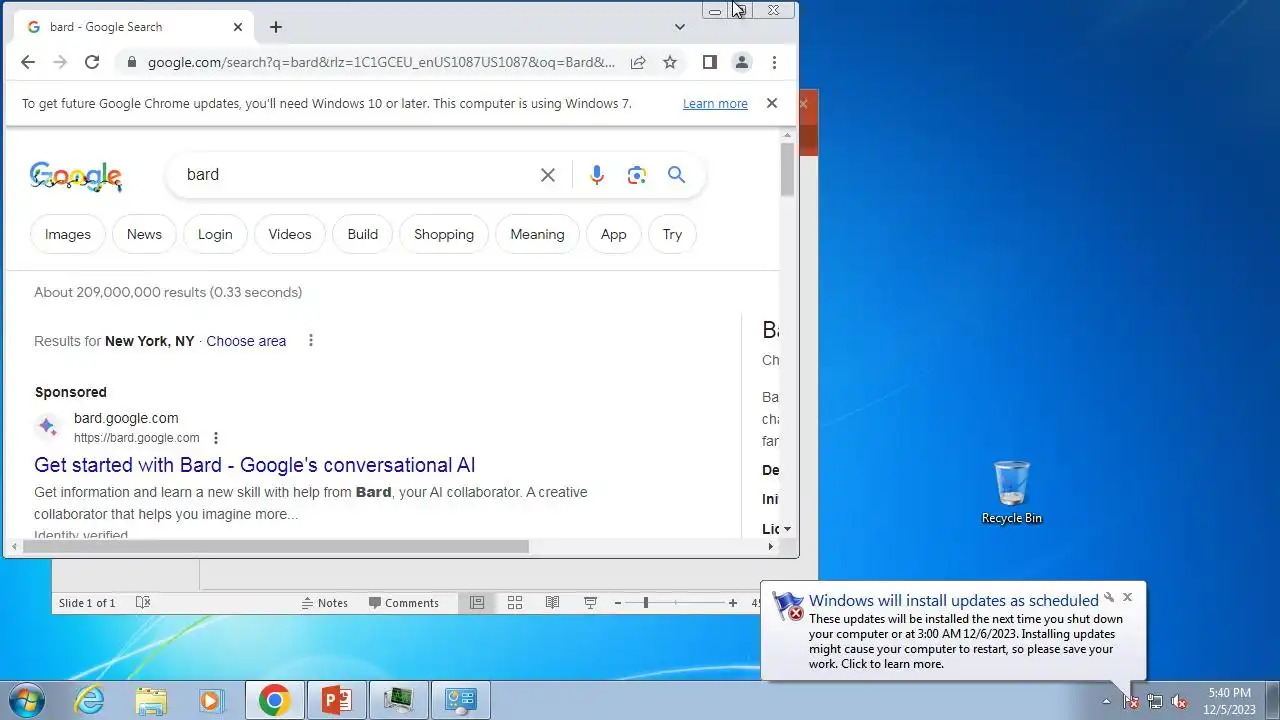
Task: Show hidden system tray icons
Action: 1106,701
